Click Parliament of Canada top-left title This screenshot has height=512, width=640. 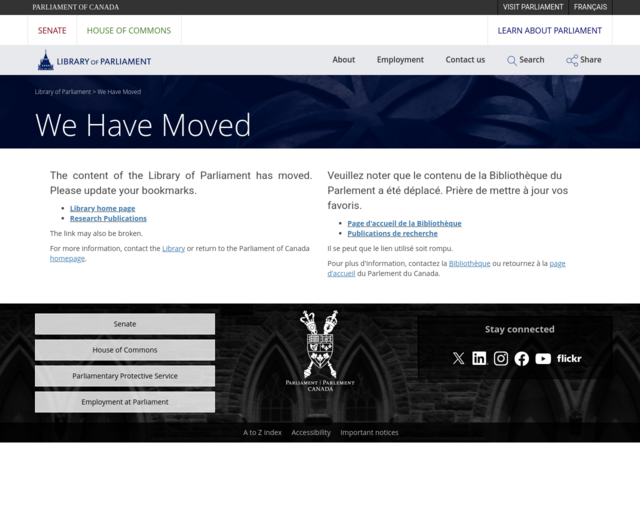click(76, 7)
